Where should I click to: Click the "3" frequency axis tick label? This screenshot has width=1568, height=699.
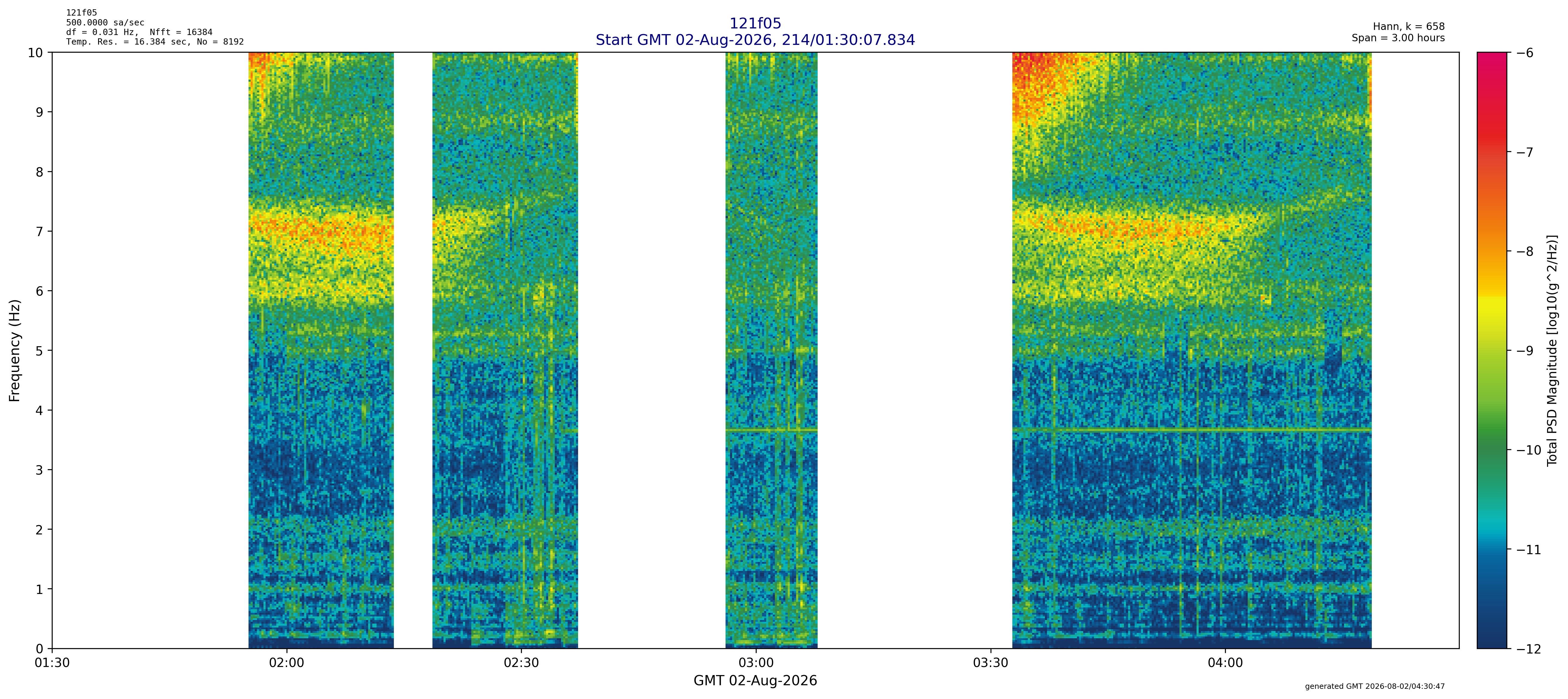tap(39, 470)
